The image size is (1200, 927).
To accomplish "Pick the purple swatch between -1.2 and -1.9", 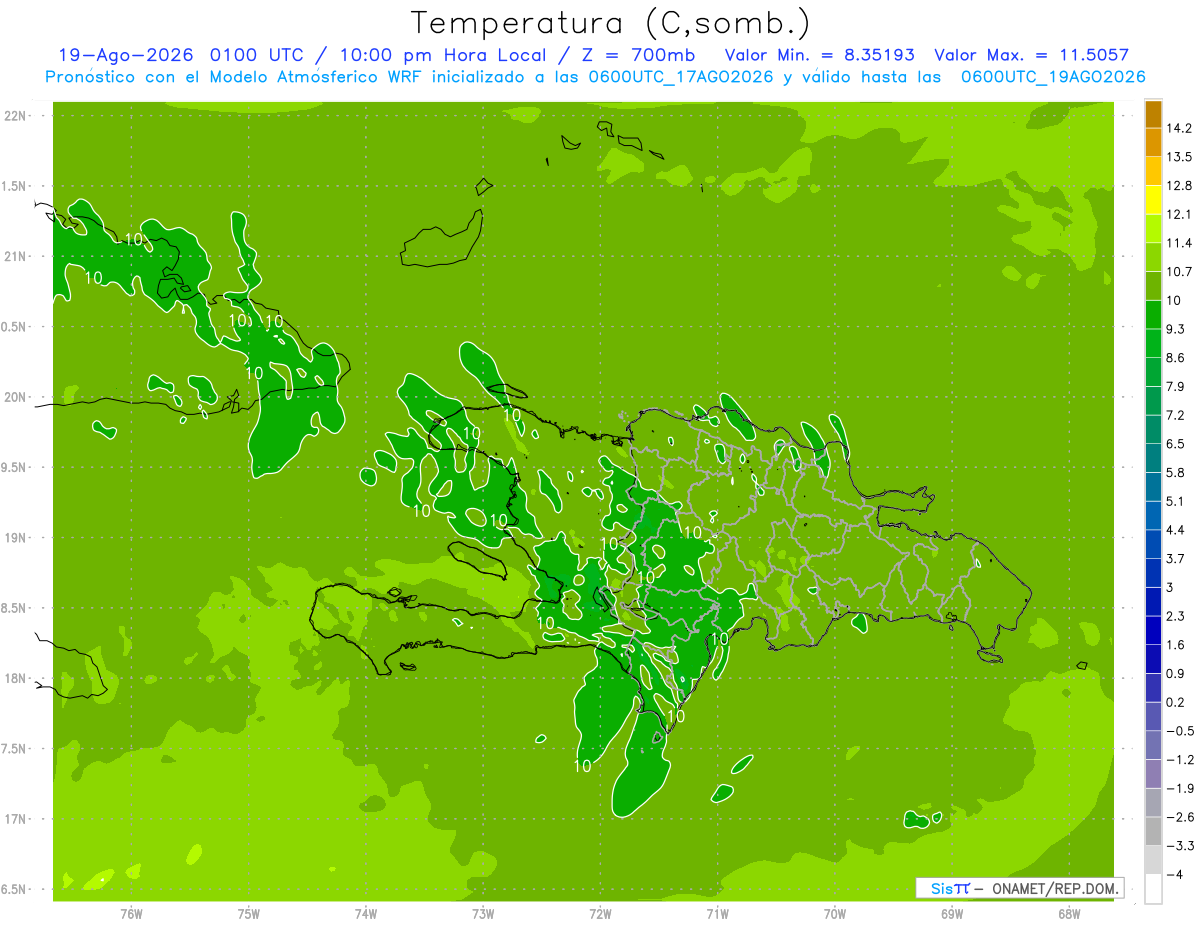I will [1153, 774].
